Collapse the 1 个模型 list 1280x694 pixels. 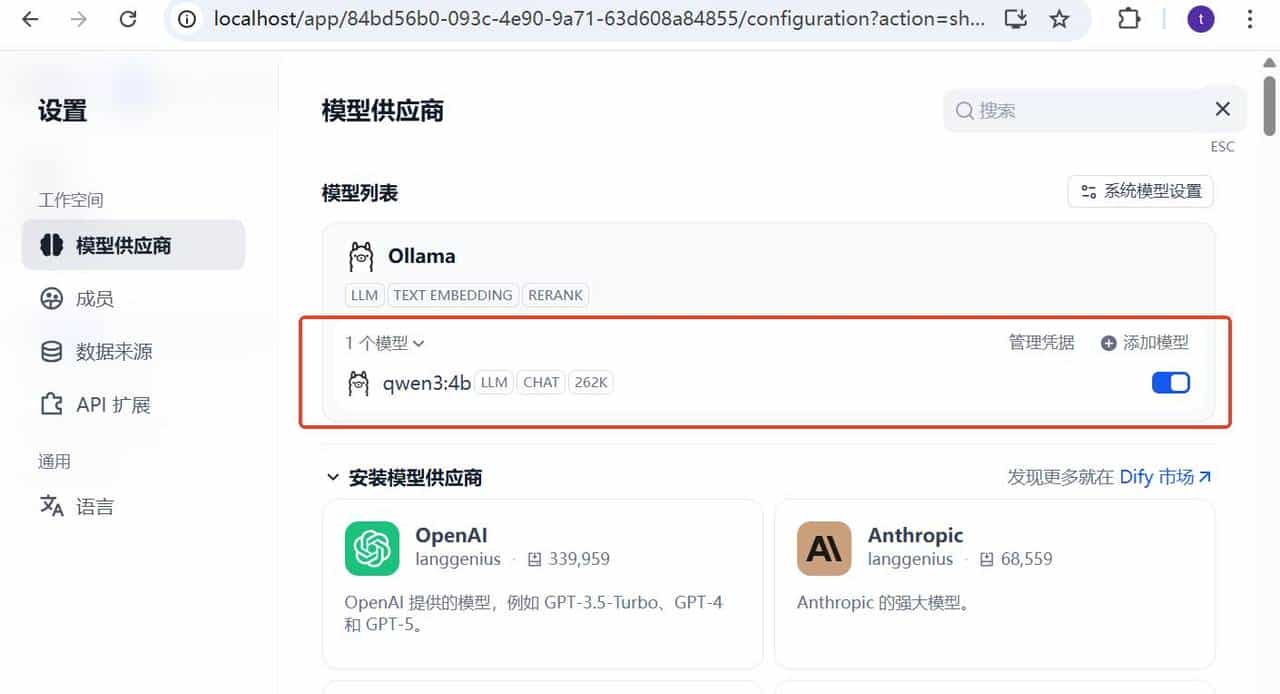385,343
